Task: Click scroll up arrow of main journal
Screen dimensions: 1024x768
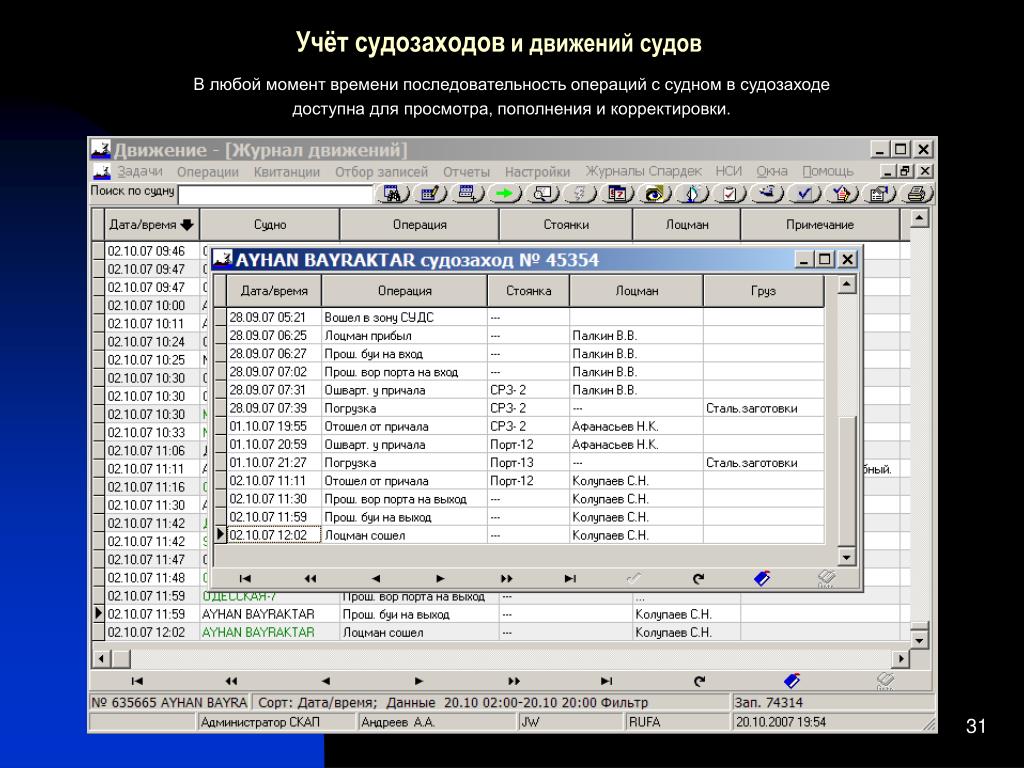Action: coord(919,218)
